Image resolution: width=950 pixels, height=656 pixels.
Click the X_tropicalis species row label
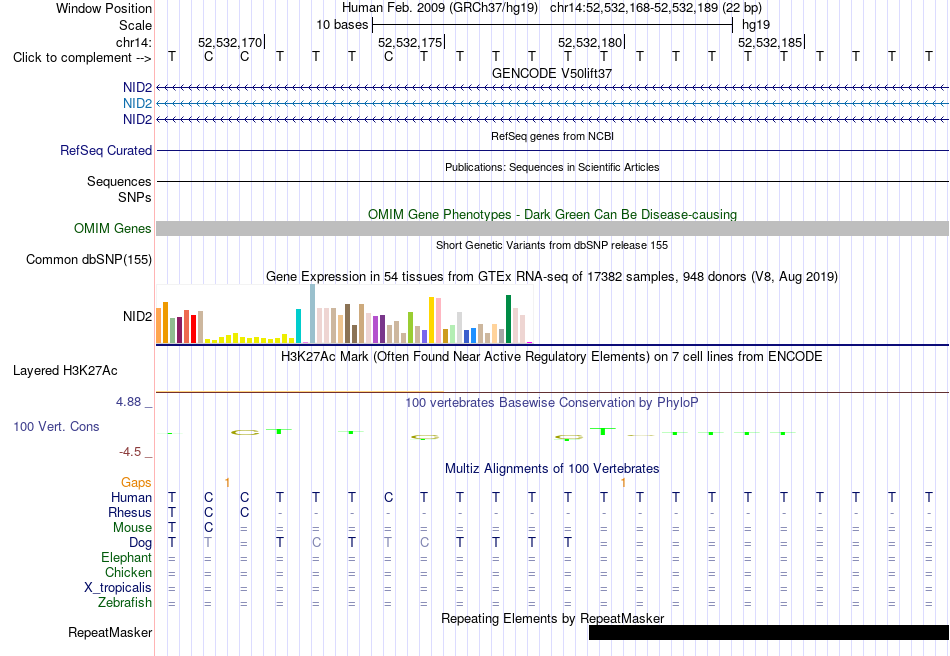pyautogui.click(x=118, y=588)
